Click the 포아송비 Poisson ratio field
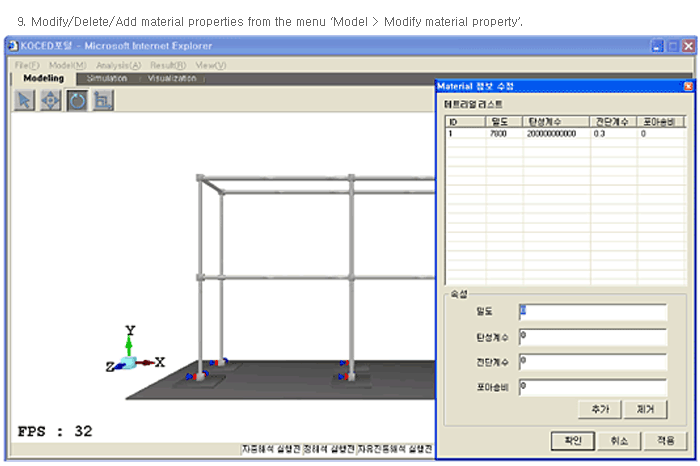Viewport: 700px width, 466px height. click(x=592, y=386)
